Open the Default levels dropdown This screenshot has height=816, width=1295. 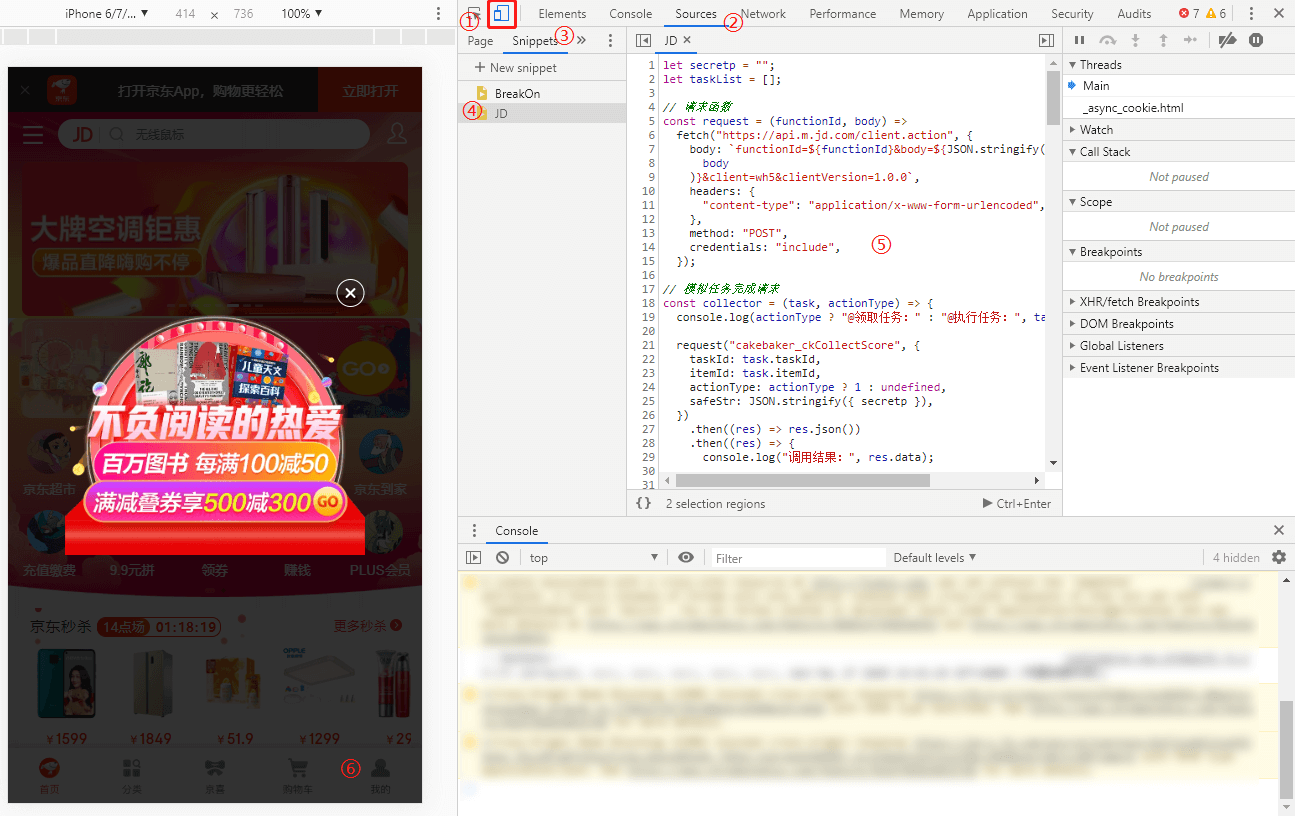(935, 558)
